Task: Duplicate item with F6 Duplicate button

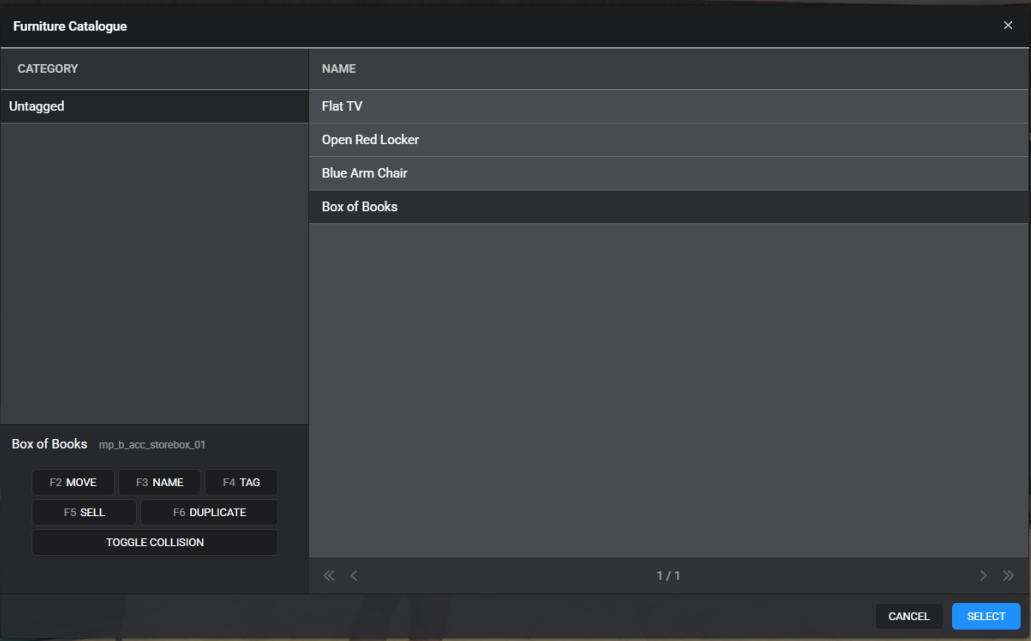Action: [209, 512]
